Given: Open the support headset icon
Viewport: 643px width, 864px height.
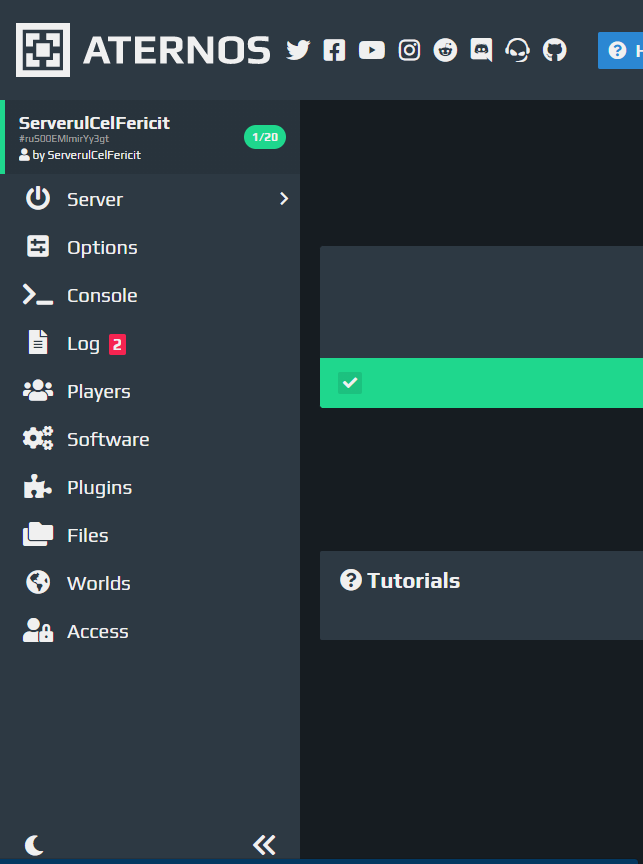Looking at the screenshot, I should (517, 50).
